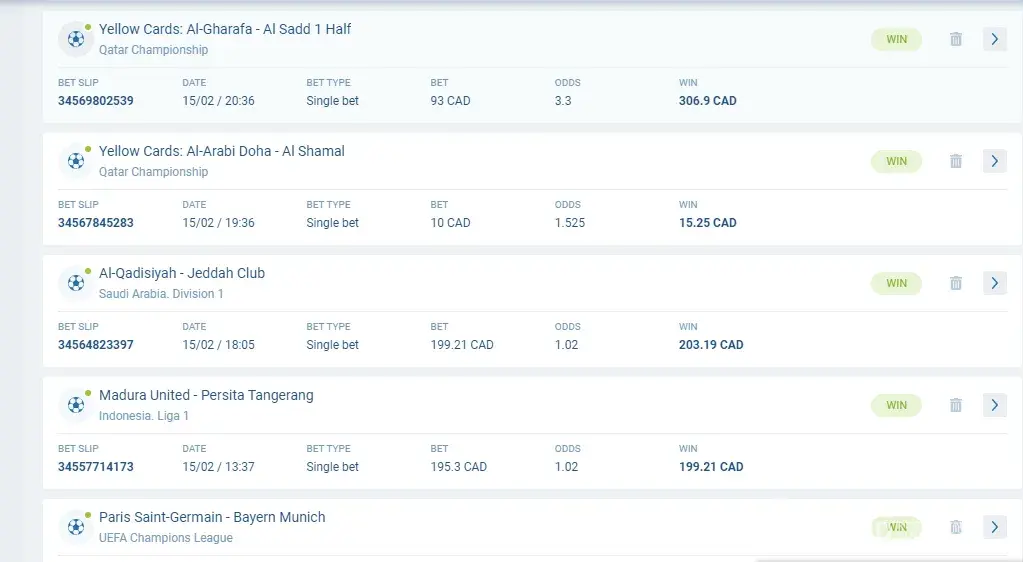
Task: Expand the Al-Arabi Doha - Al Shamal bet
Action: (994, 161)
